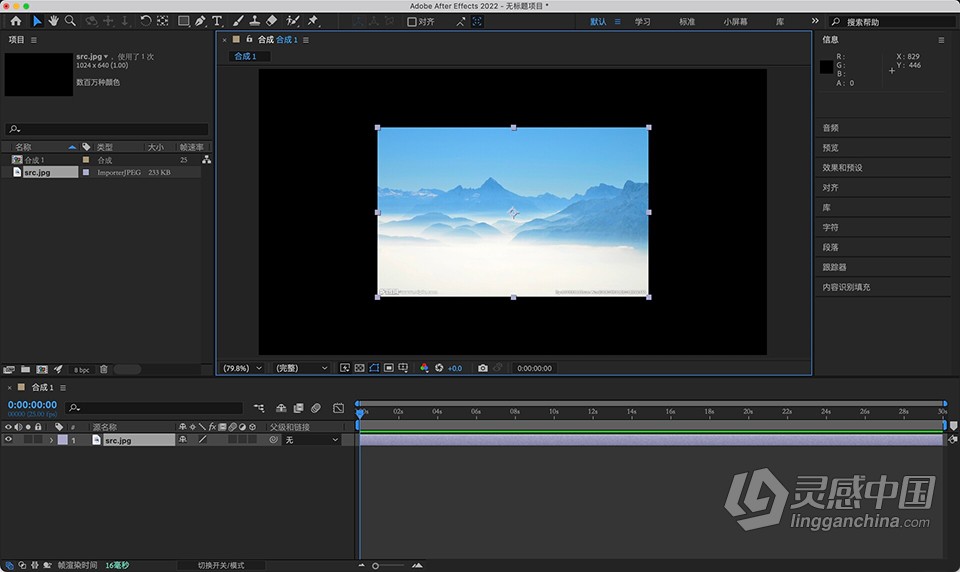Open the 项目 panel menu
Viewport: 960px width, 572px height.
pos(34,40)
